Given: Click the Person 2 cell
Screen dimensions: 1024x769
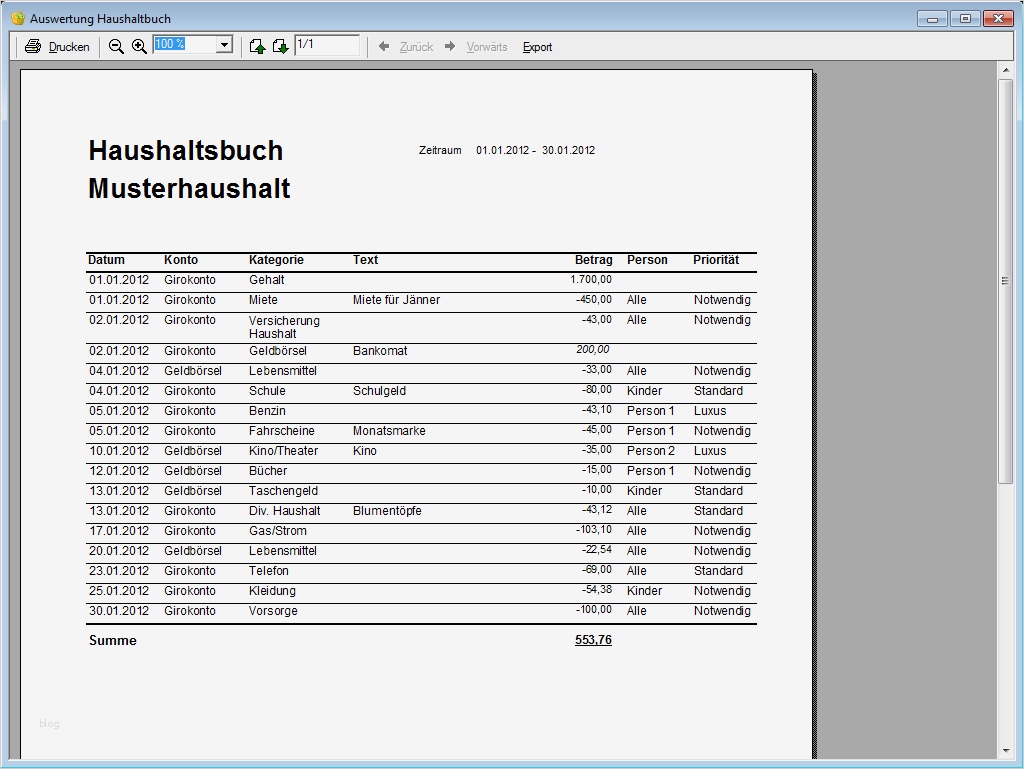Looking at the screenshot, I should (x=650, y=451).
